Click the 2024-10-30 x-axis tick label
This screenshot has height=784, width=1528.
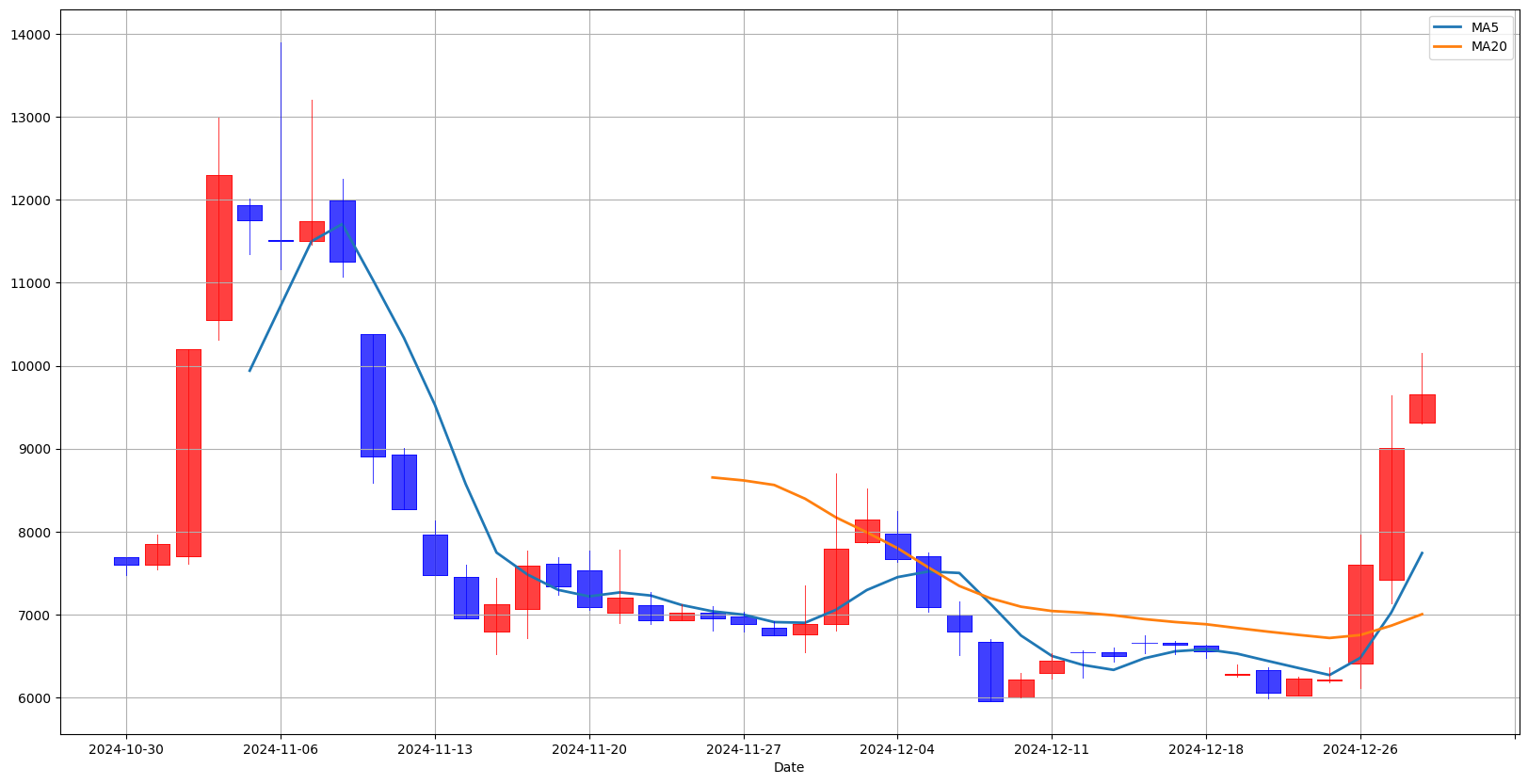(126, 749)
